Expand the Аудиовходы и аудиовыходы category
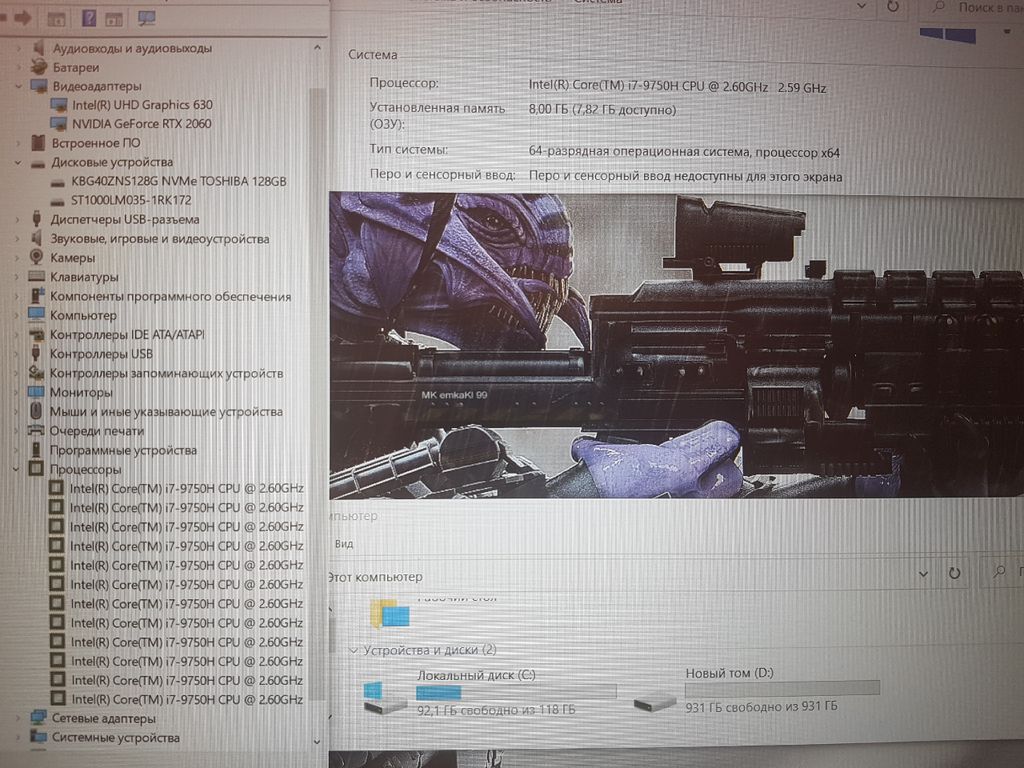The image size is (1024, 768). 18,48
